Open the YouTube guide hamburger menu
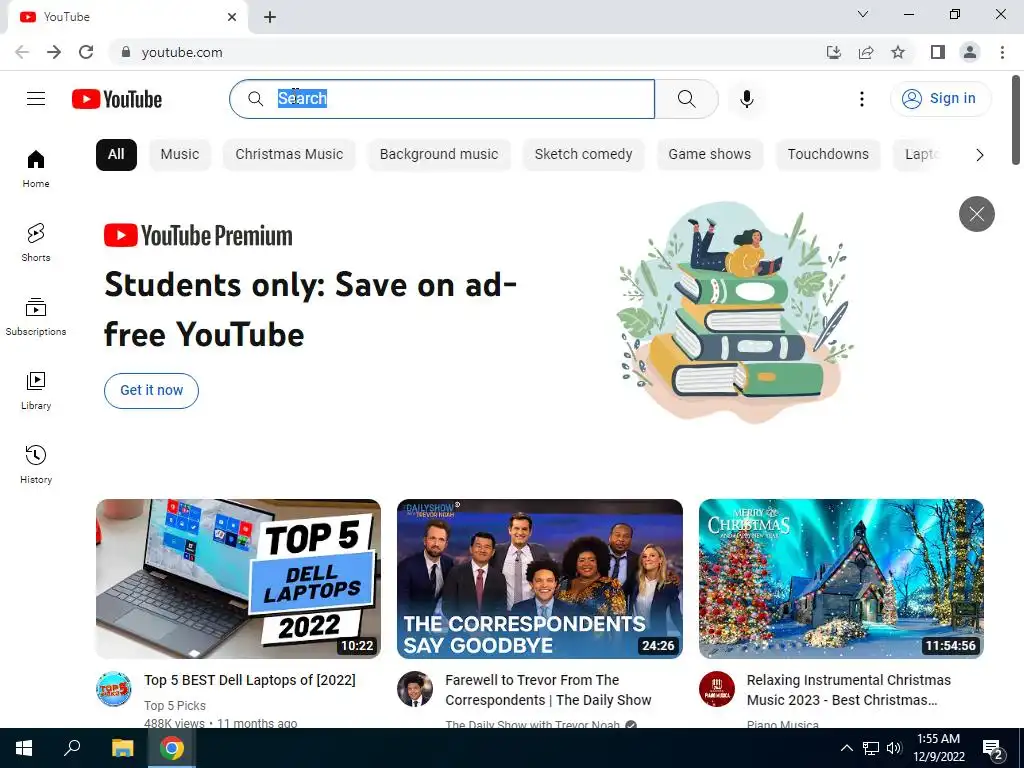Viewport: 1024px width, 768px height. 36,99
